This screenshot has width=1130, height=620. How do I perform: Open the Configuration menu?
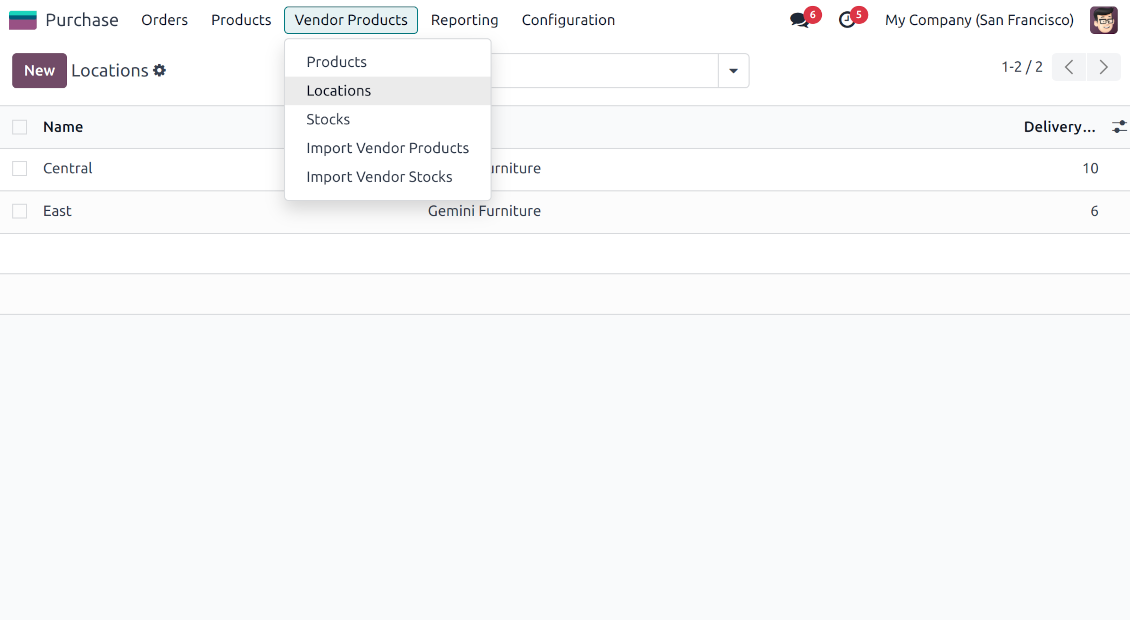[x=568, y=20]
